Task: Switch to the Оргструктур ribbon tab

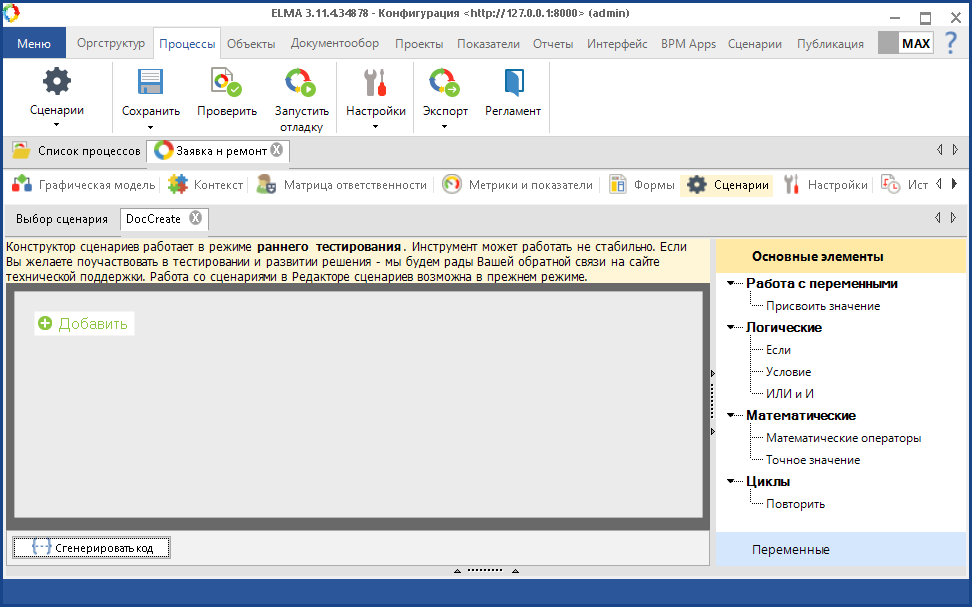Action: (110, 43)
